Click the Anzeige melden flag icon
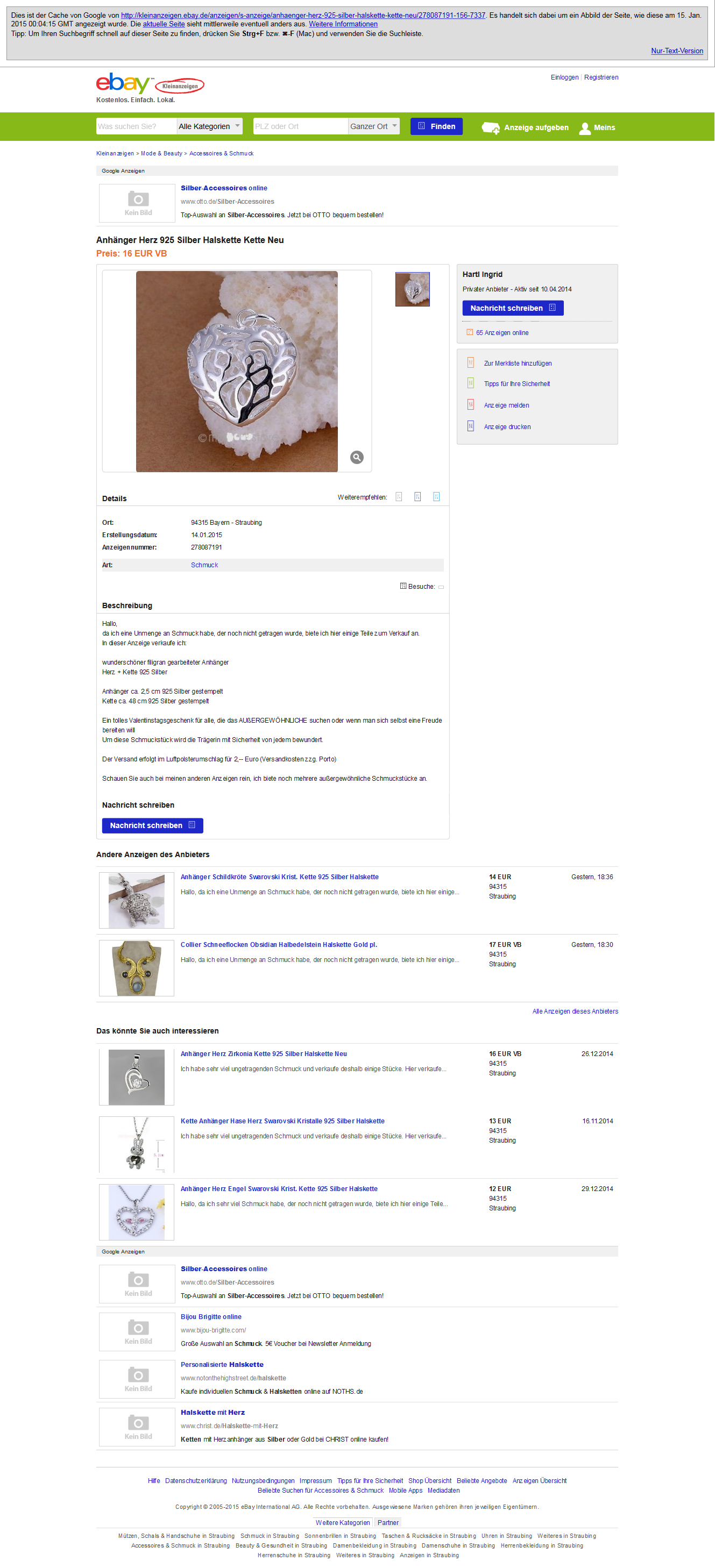Image resolution: width=715 pixels, height=1568 pixels. point(470,405)
